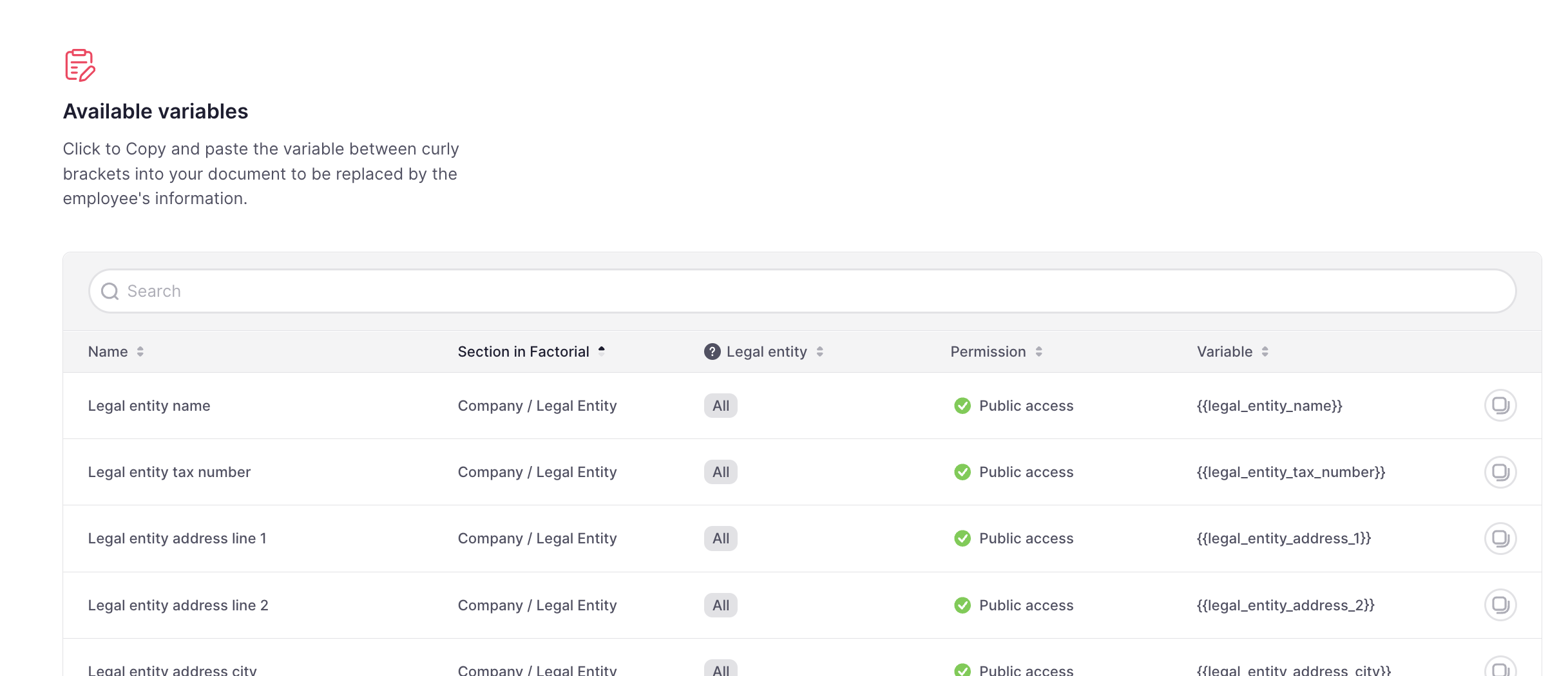1568x676 pixels.
Task: Click Public access status for Legal entity name
Action: [x=1026, y=406]
